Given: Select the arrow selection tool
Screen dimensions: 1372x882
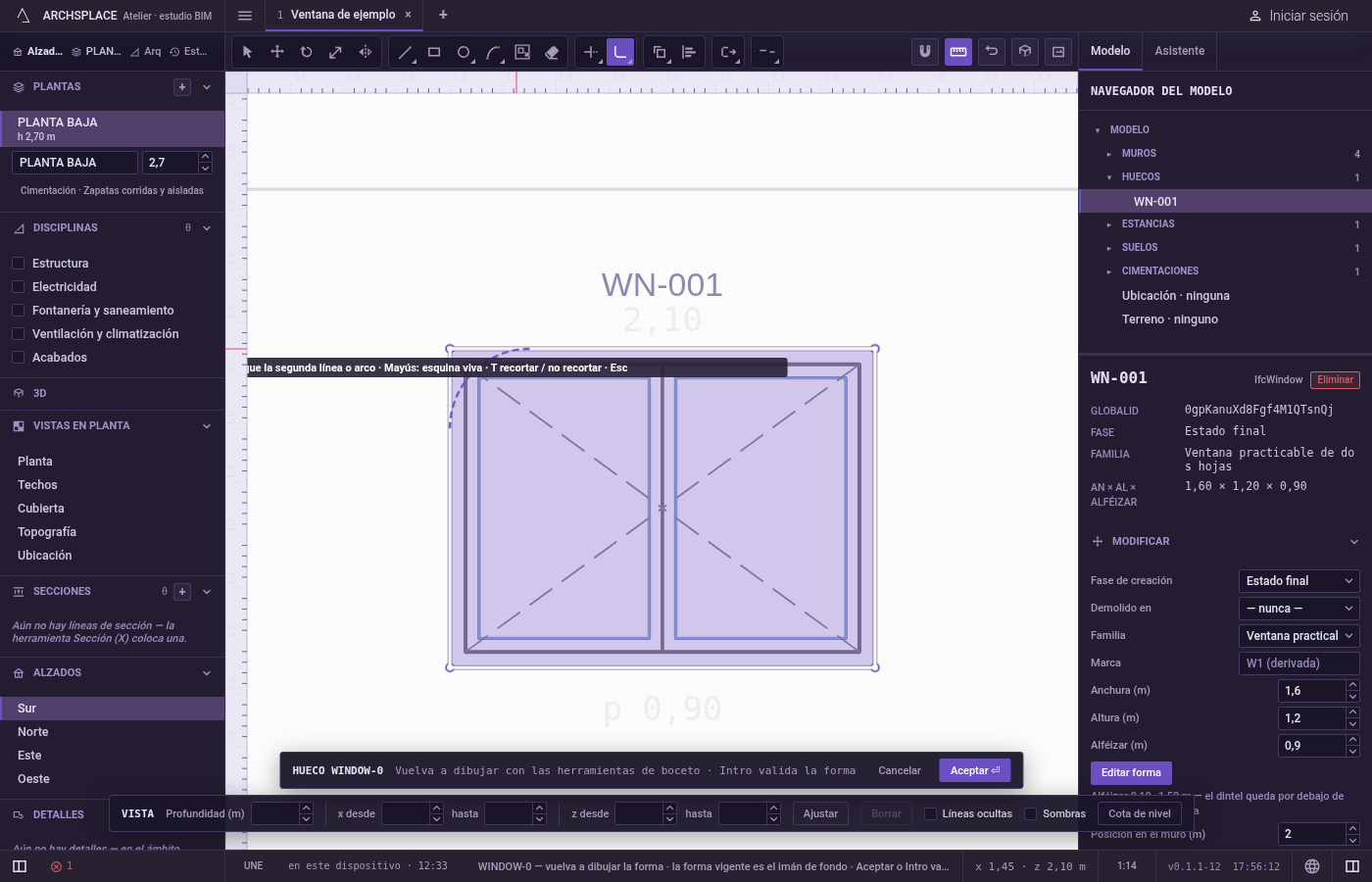Looking at the screenshot, I should (x=247, y=52).
